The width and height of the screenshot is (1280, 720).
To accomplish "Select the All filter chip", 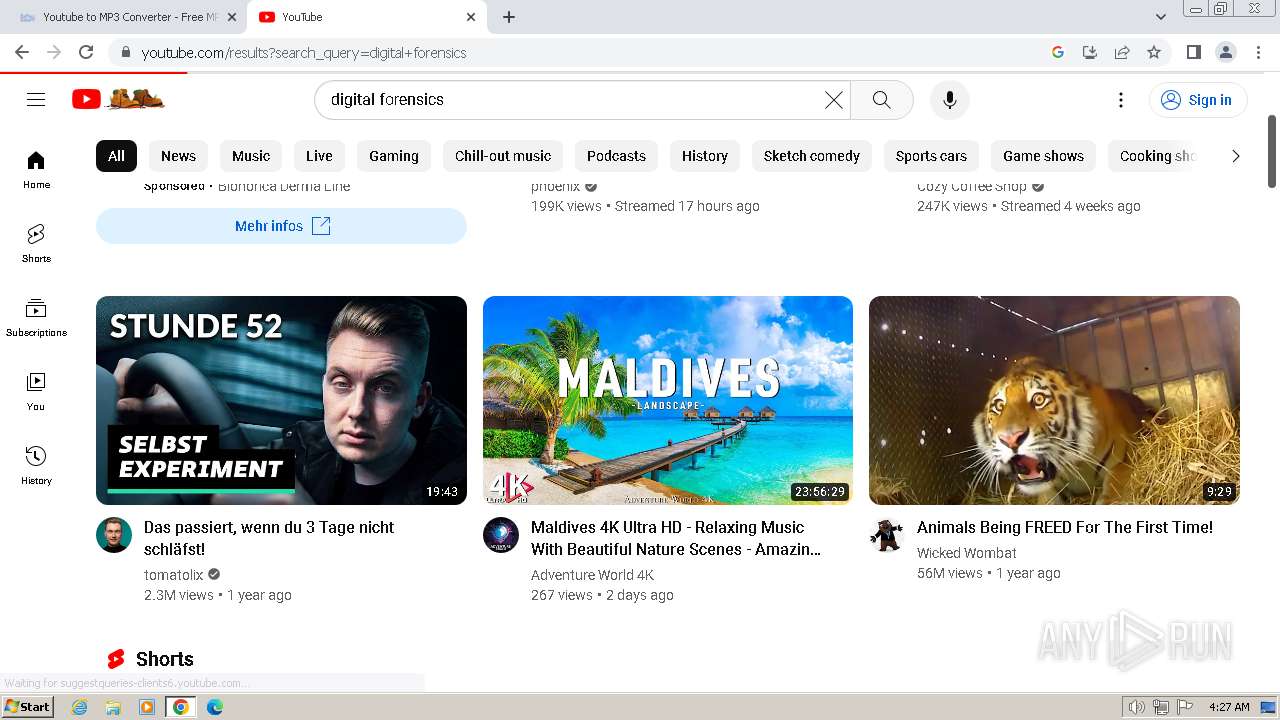I will [116, 156].
